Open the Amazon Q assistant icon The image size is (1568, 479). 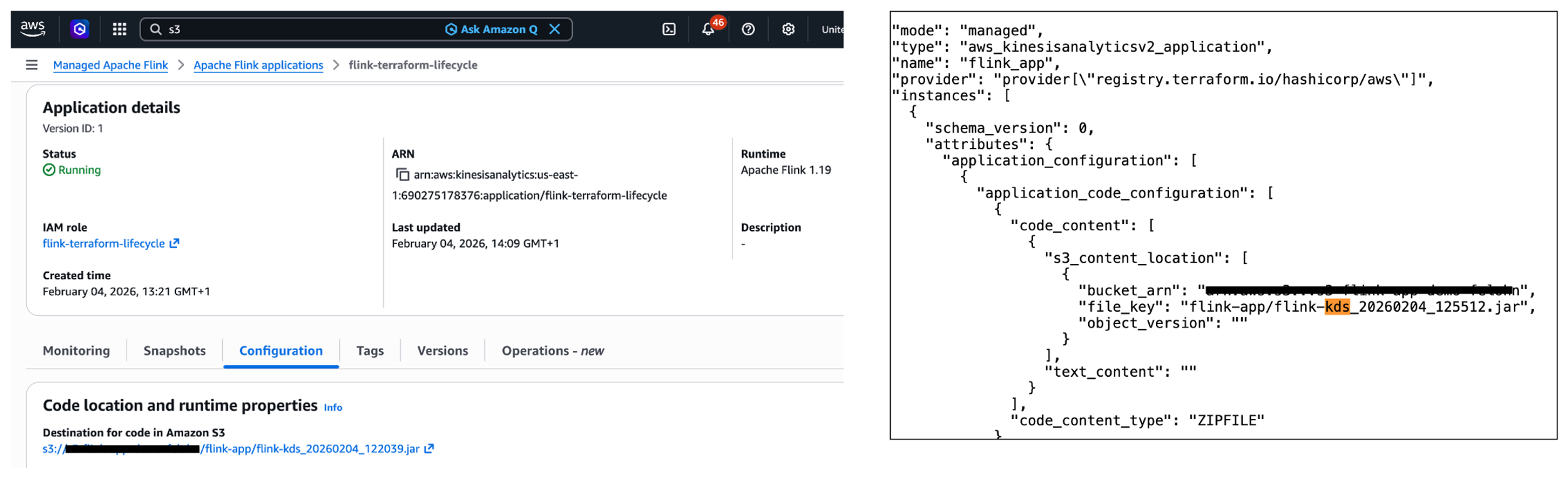point(80,29)
